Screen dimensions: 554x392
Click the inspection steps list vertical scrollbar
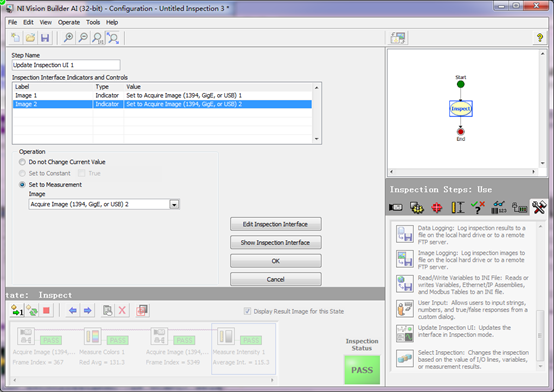540,296
